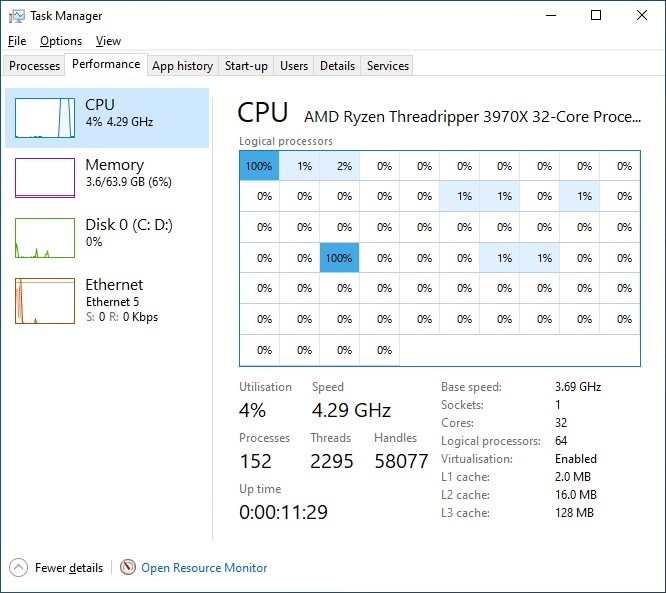This screenshot has height=593, width=666.
Task: Open the Ethernet graph thumbnail
Action: [x=45, y=301]
